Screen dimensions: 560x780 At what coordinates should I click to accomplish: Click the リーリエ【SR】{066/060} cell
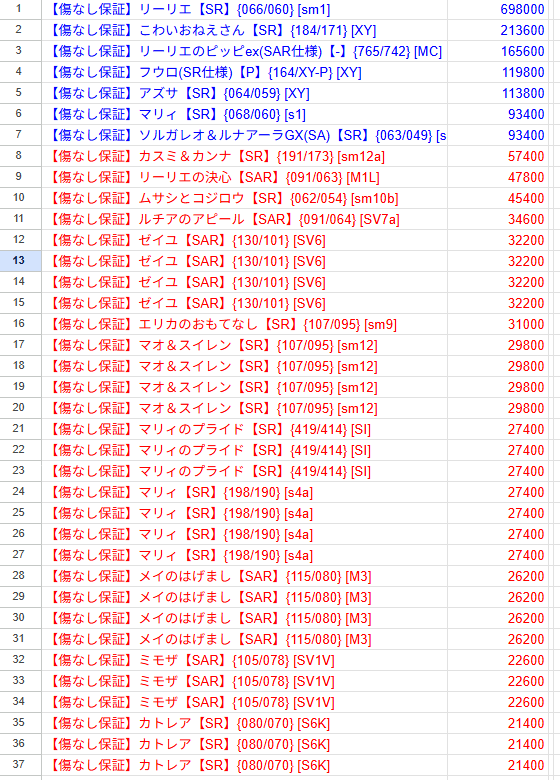coord(244,8)
